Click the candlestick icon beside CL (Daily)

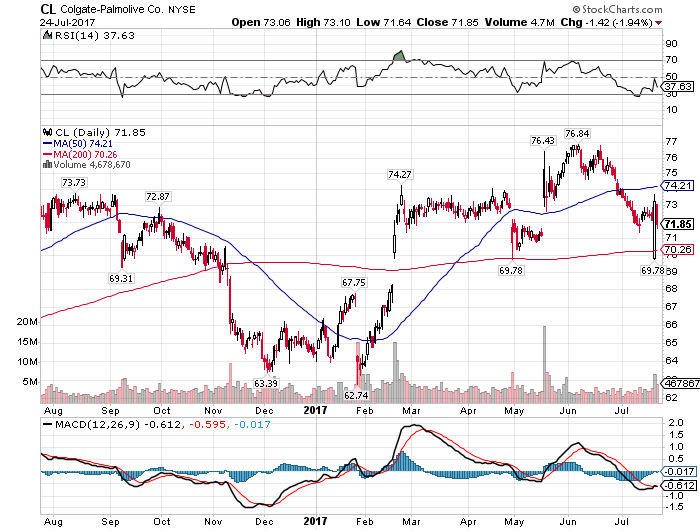pos(47,132)
